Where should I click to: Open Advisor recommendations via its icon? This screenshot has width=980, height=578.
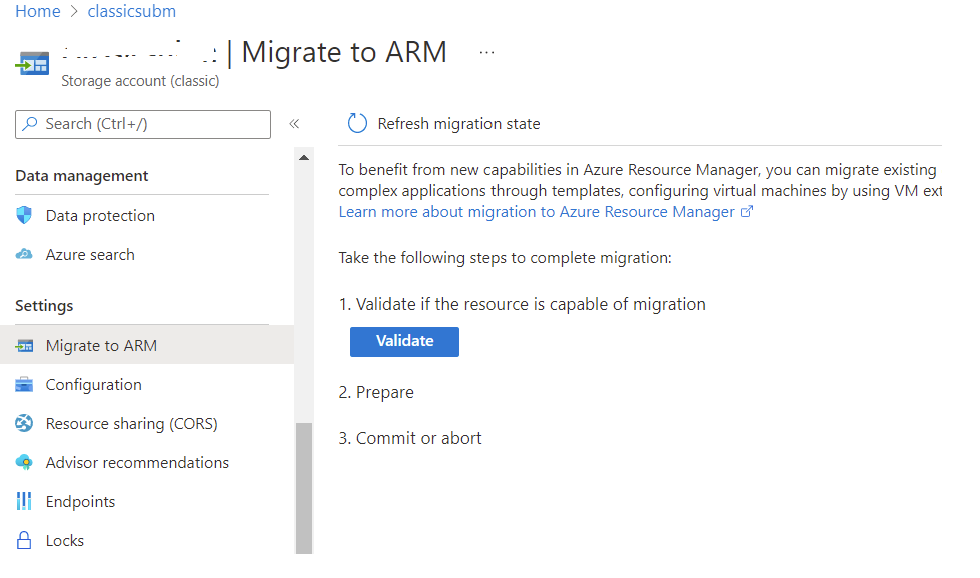tap(24, 462)
